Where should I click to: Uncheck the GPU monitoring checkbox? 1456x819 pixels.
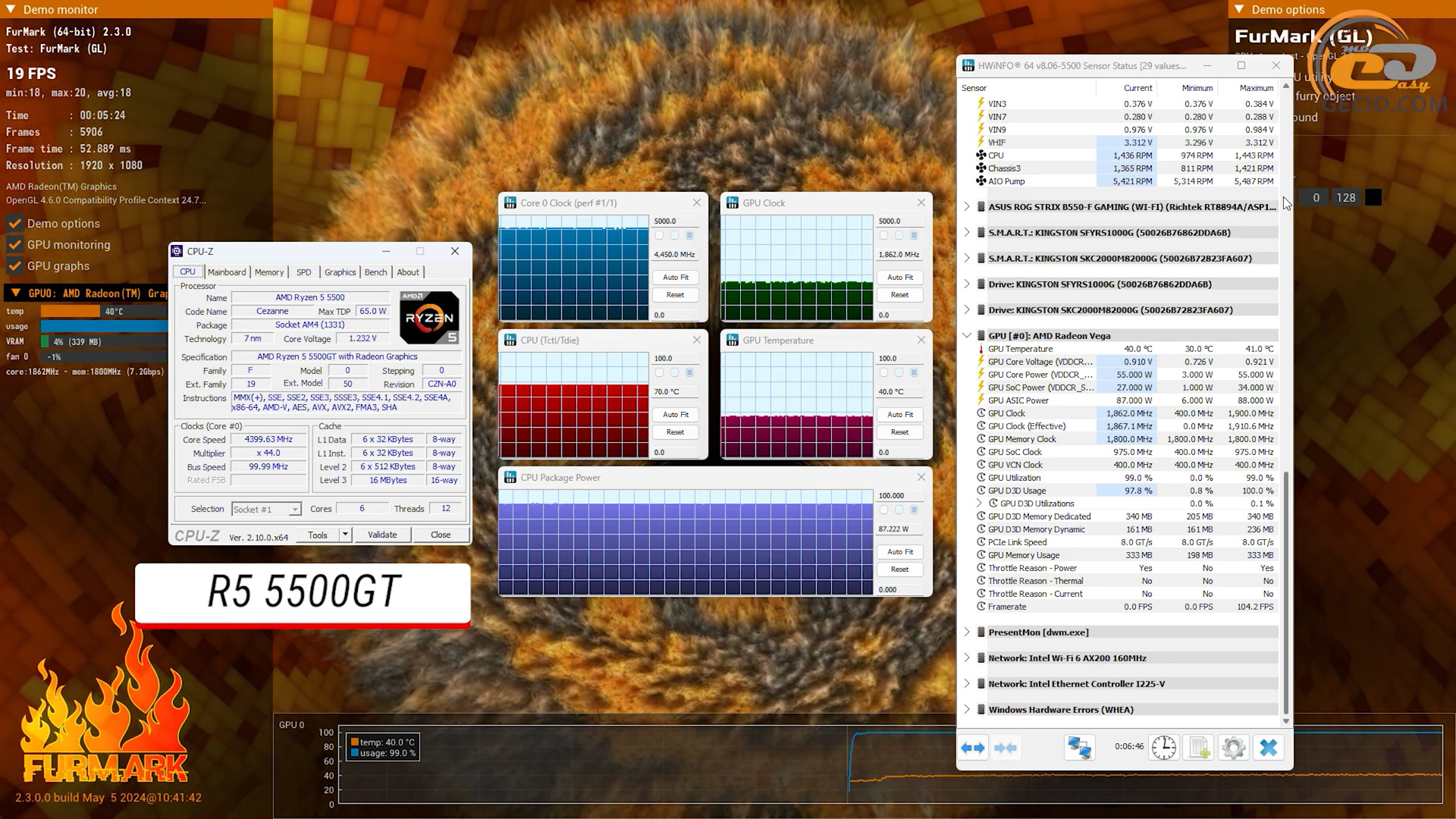pos(14,245)
